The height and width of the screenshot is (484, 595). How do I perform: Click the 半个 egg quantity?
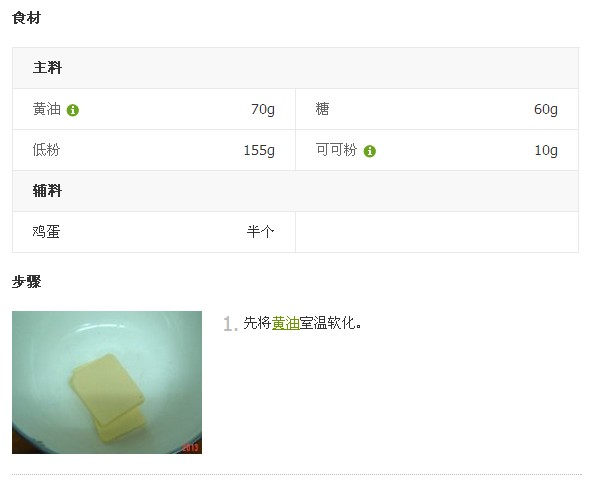pos(260,232)
